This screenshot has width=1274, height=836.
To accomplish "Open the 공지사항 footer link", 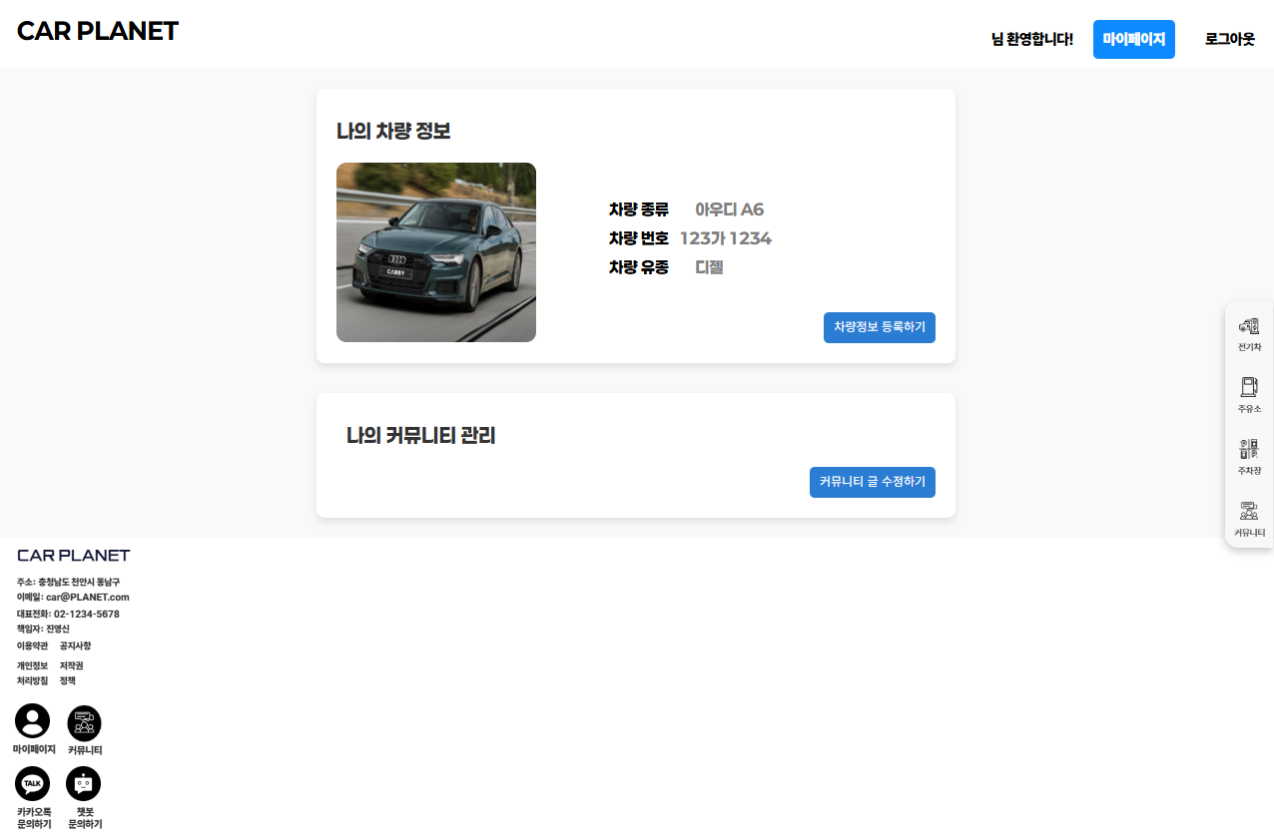I will click(x=75, y=646).
